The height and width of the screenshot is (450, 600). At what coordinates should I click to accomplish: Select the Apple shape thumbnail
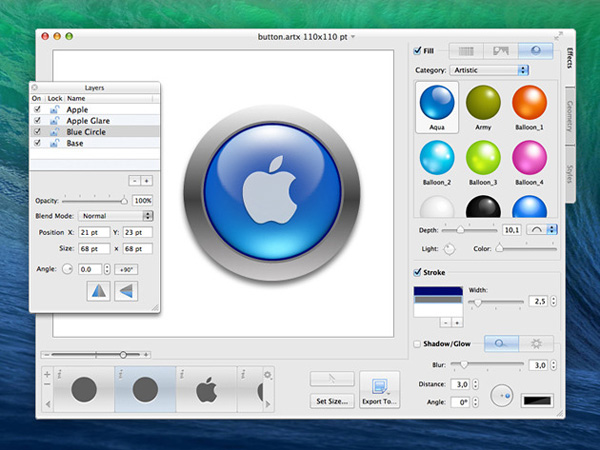pyautogui.click(x=207, y=390)
